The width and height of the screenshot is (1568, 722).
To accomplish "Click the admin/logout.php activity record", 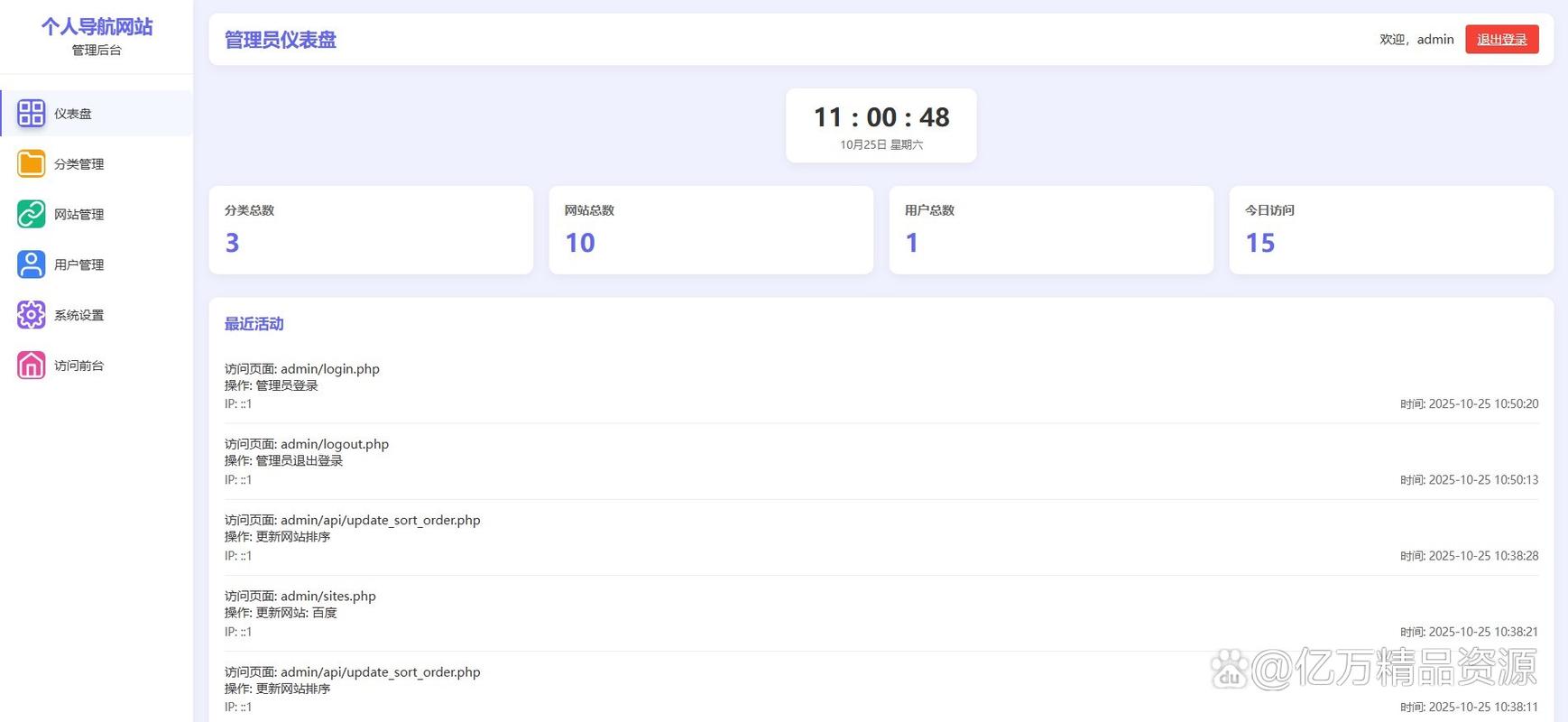I will coord(881,461).
